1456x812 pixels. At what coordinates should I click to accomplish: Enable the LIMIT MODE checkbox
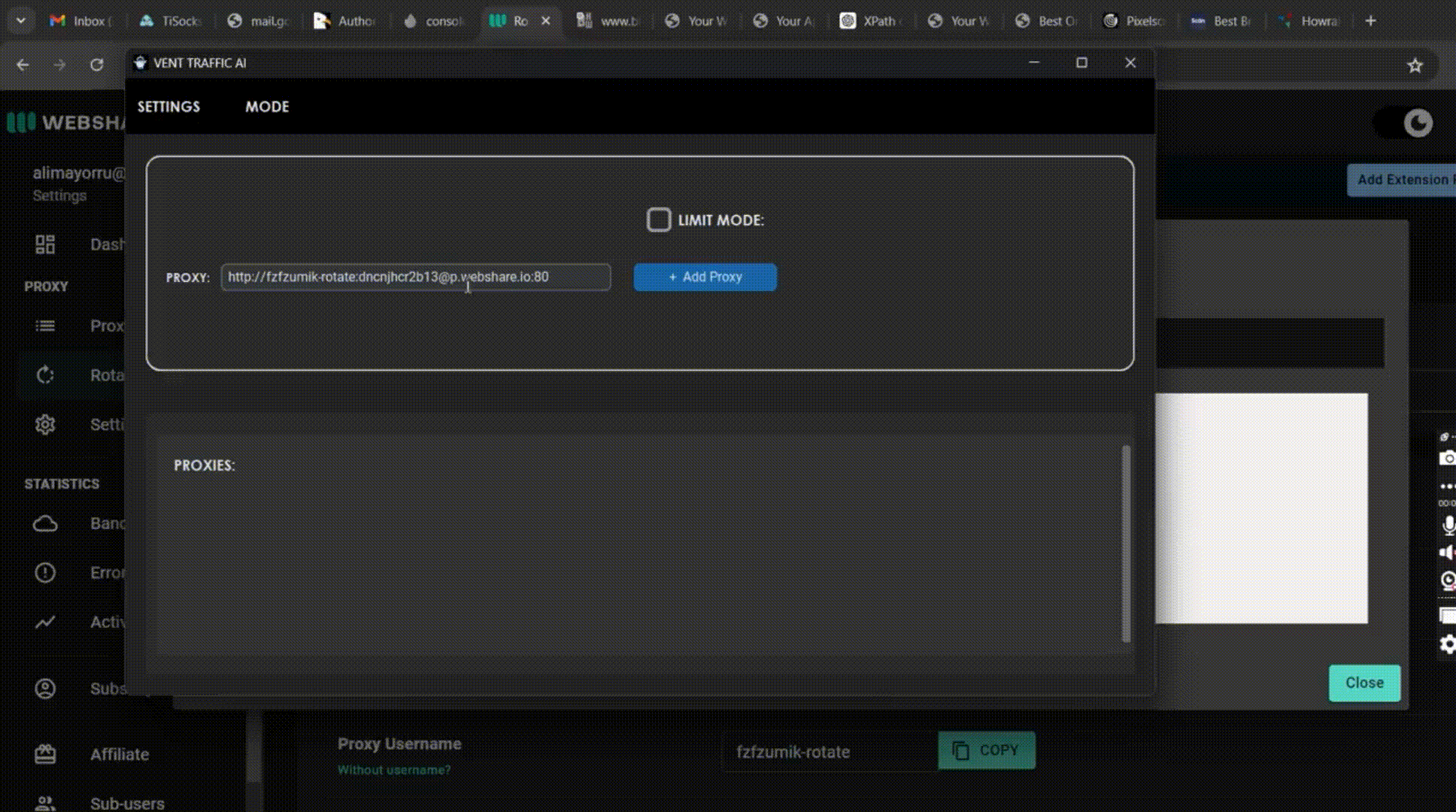point(659,220)
